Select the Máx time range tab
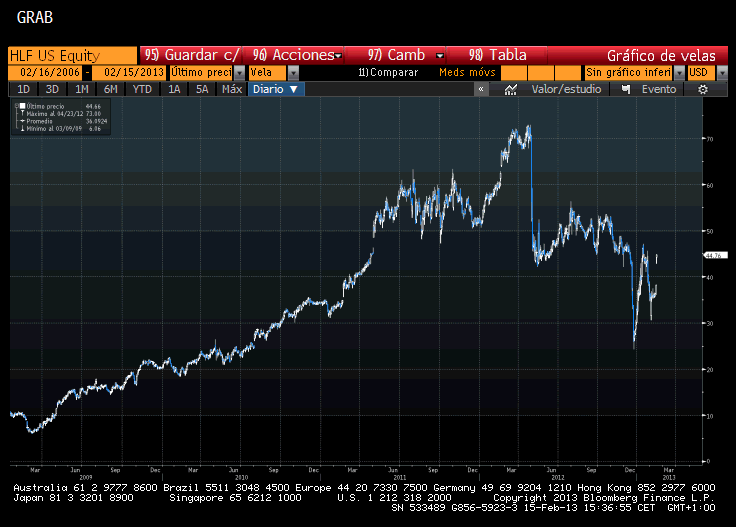Screen dimensions: 736x527 coord(232,89)
